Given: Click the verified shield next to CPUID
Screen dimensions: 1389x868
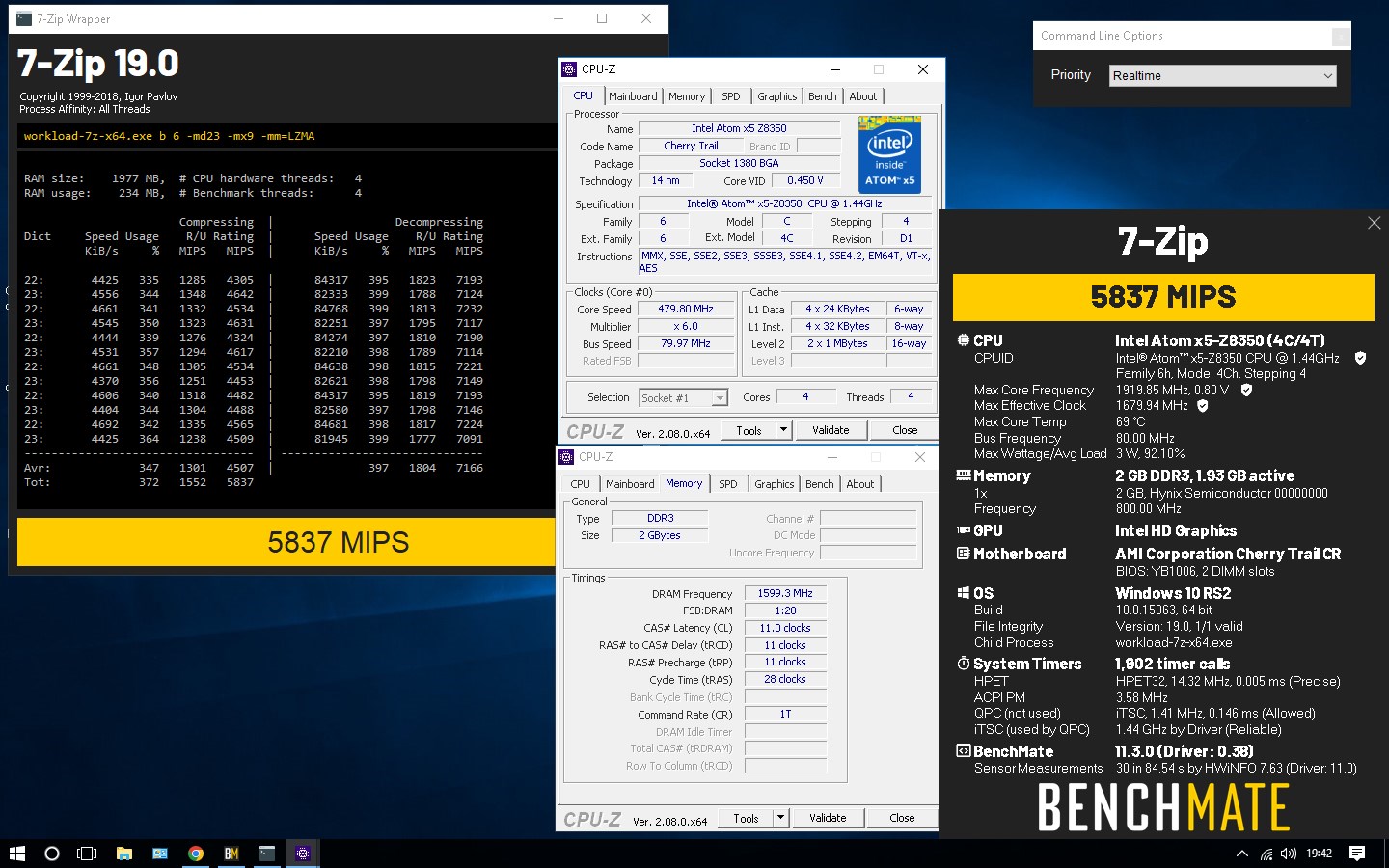Looking at the screenshot, I should [1360, 358].
